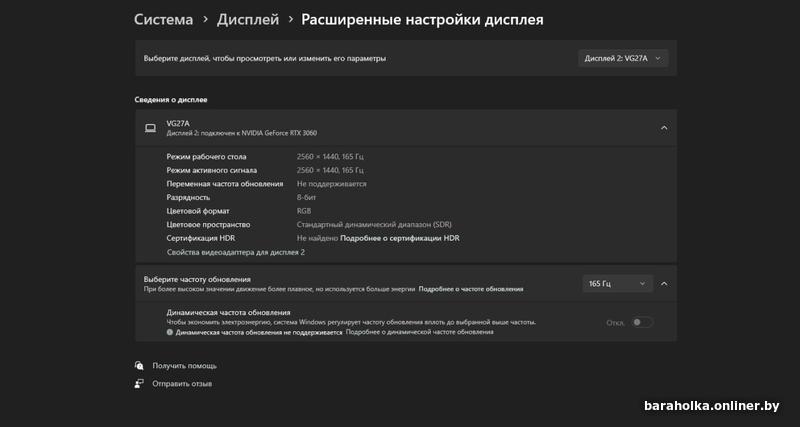
Task: Click info icon beside dynamic refresh warning
Action: (170, 332)
